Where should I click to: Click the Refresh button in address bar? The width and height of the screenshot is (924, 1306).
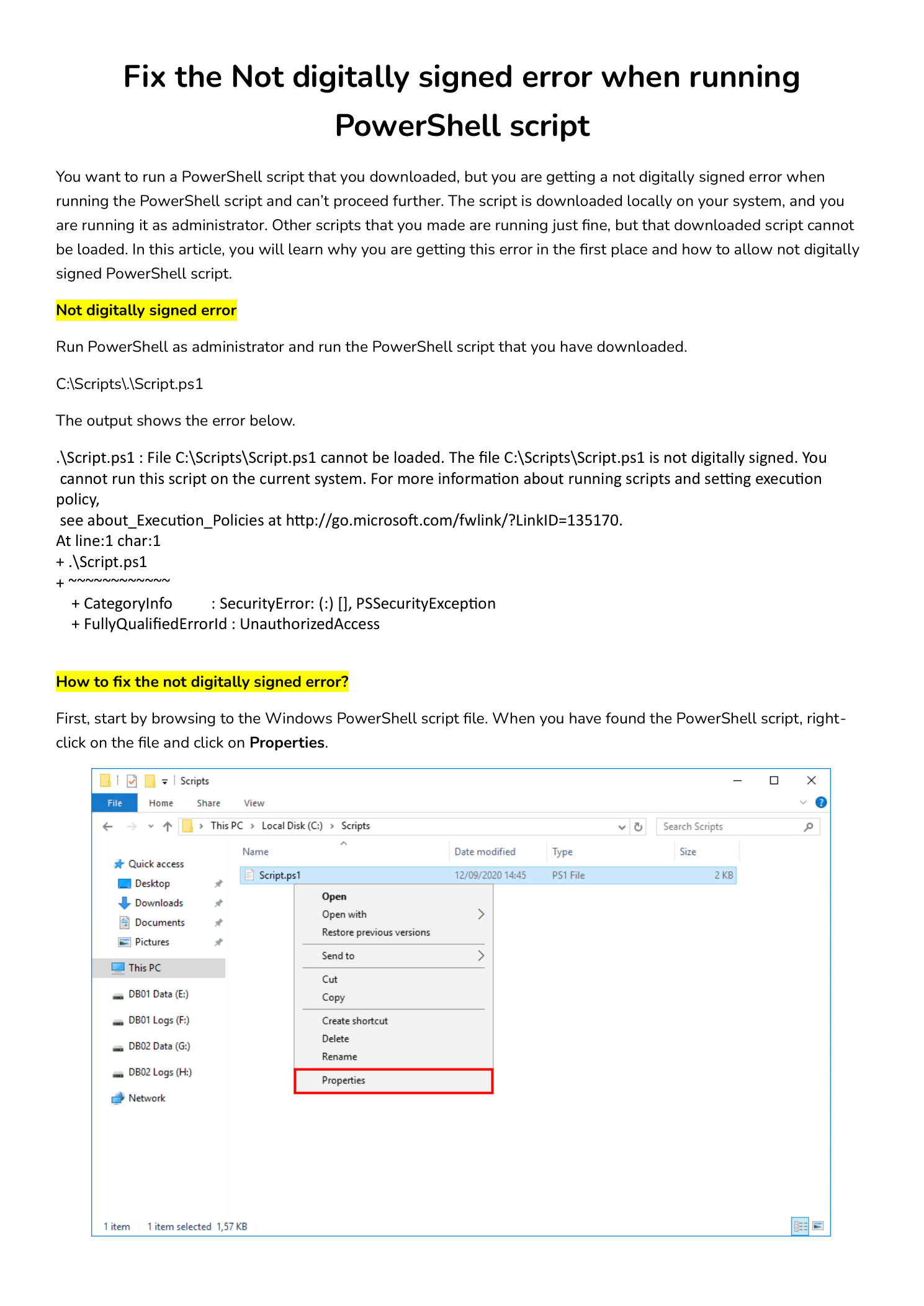638,826
